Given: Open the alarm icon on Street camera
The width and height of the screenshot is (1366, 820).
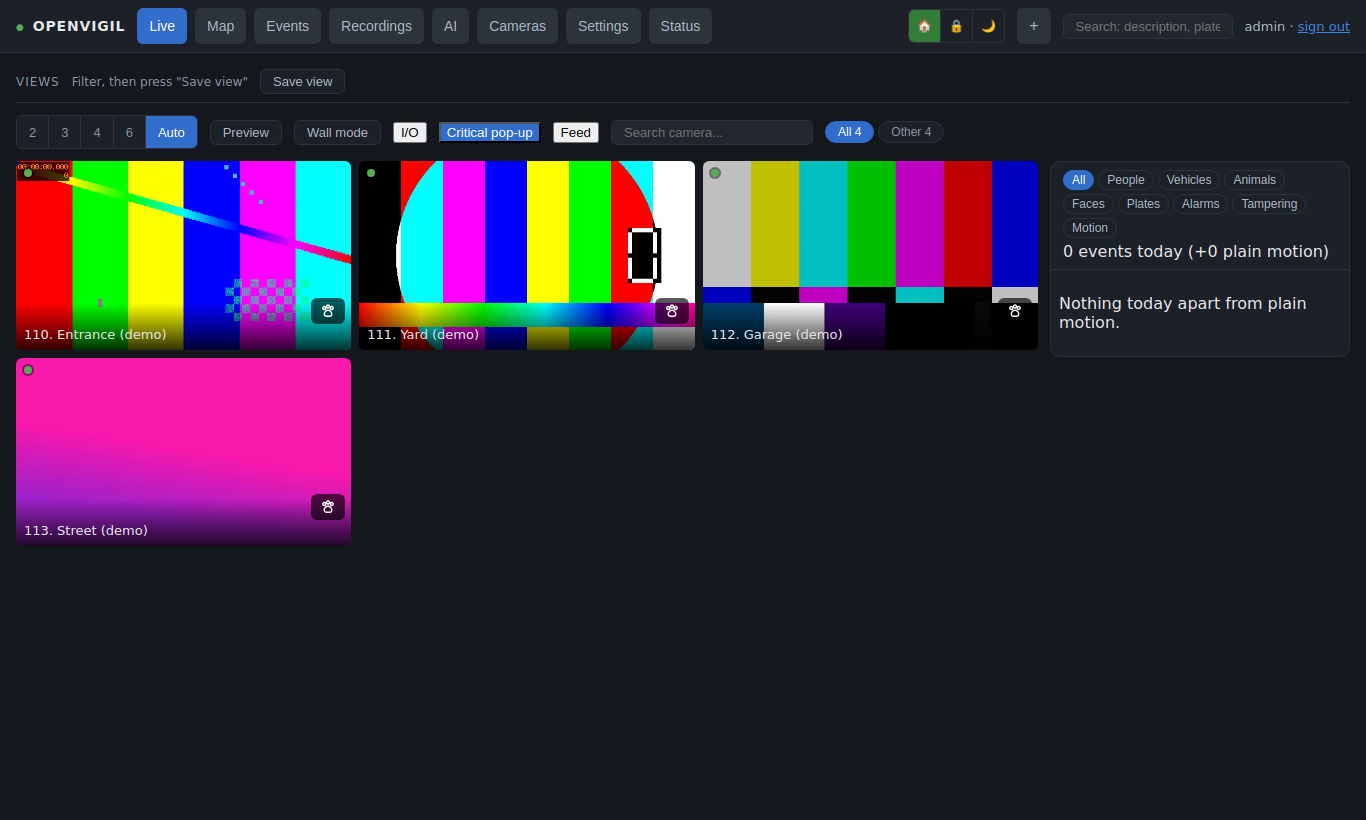Looking at the screenshot, I should [328, 507].
